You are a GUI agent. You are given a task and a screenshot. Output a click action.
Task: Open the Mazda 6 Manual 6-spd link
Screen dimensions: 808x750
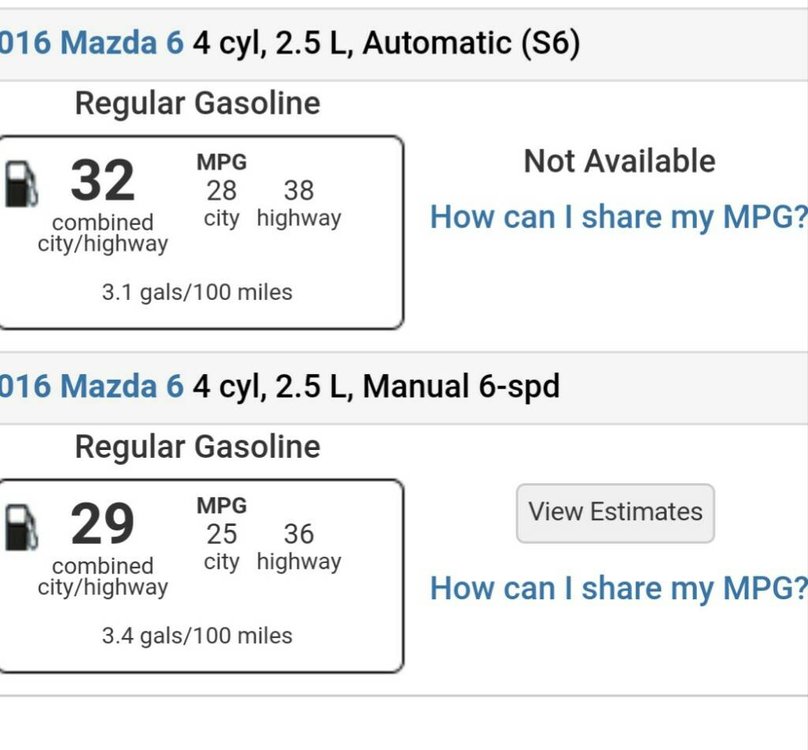click(92, 387)
